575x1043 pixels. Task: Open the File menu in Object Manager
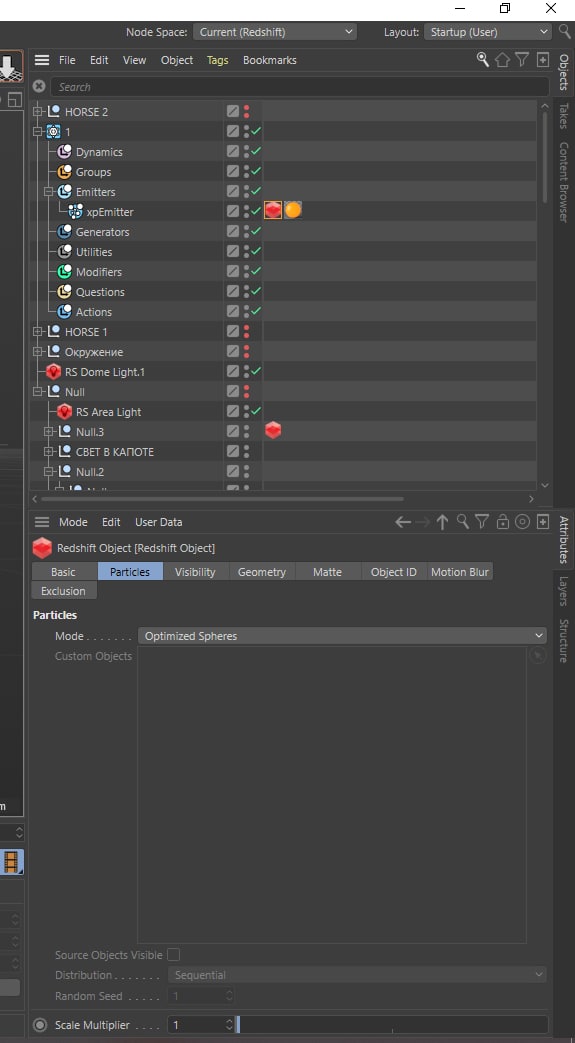point(67,60)
